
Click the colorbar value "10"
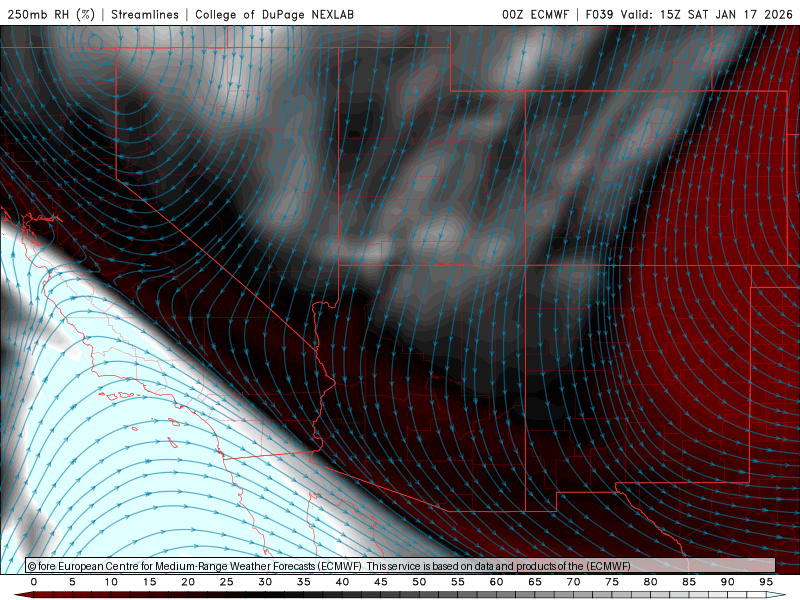[x=111, y=582]
